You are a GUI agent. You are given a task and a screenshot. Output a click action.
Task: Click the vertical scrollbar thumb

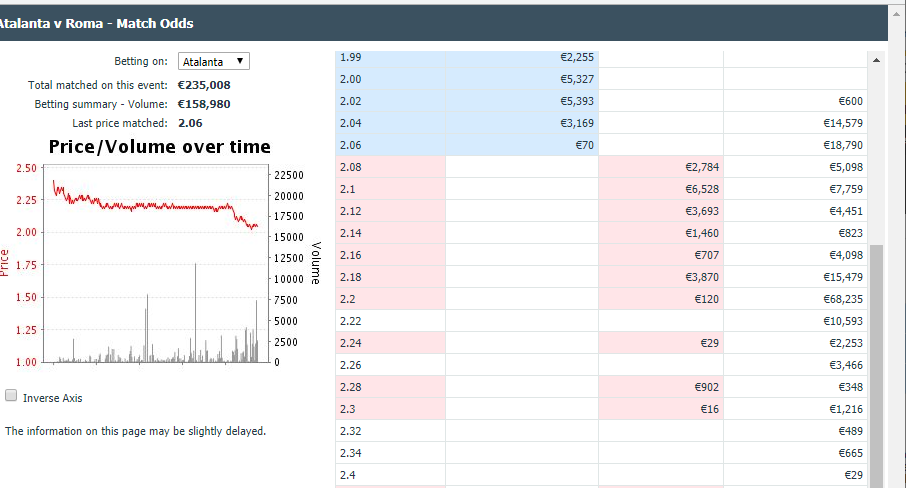pyautogui.click(x=876, y=366)
